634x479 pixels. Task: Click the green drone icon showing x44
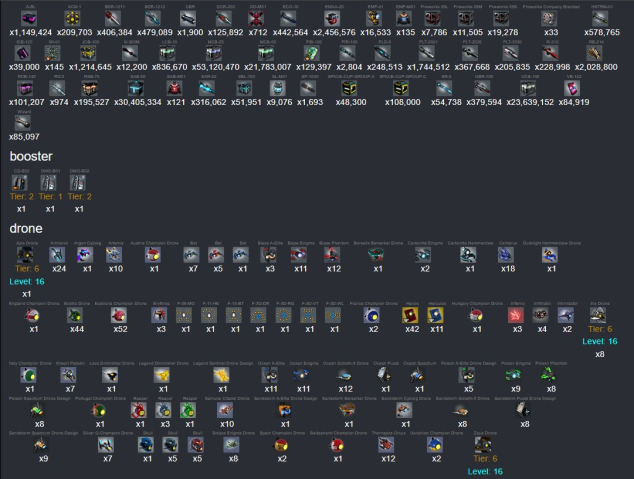[x=76, y=314]
